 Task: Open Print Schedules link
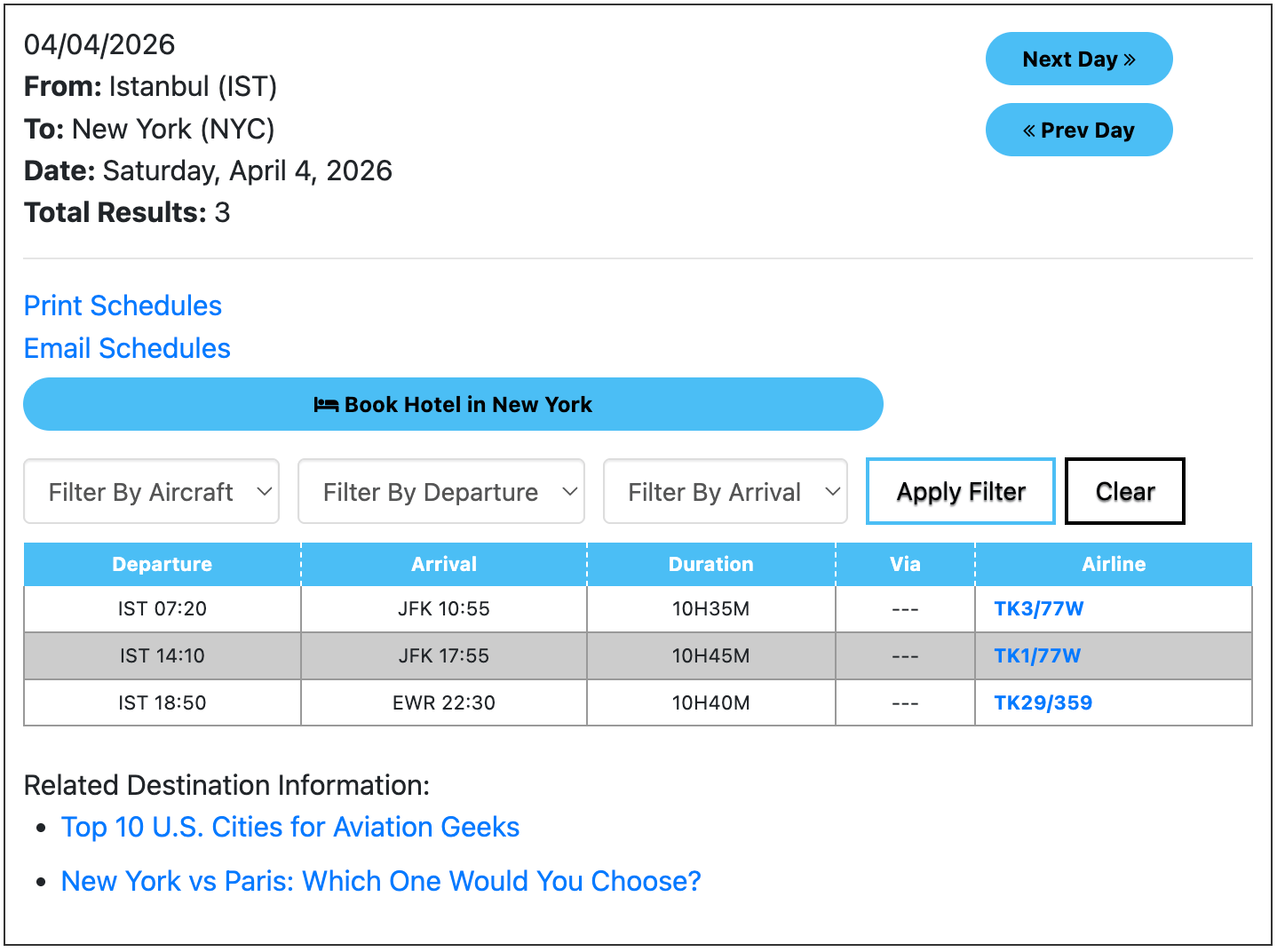[x=123, y=305]
